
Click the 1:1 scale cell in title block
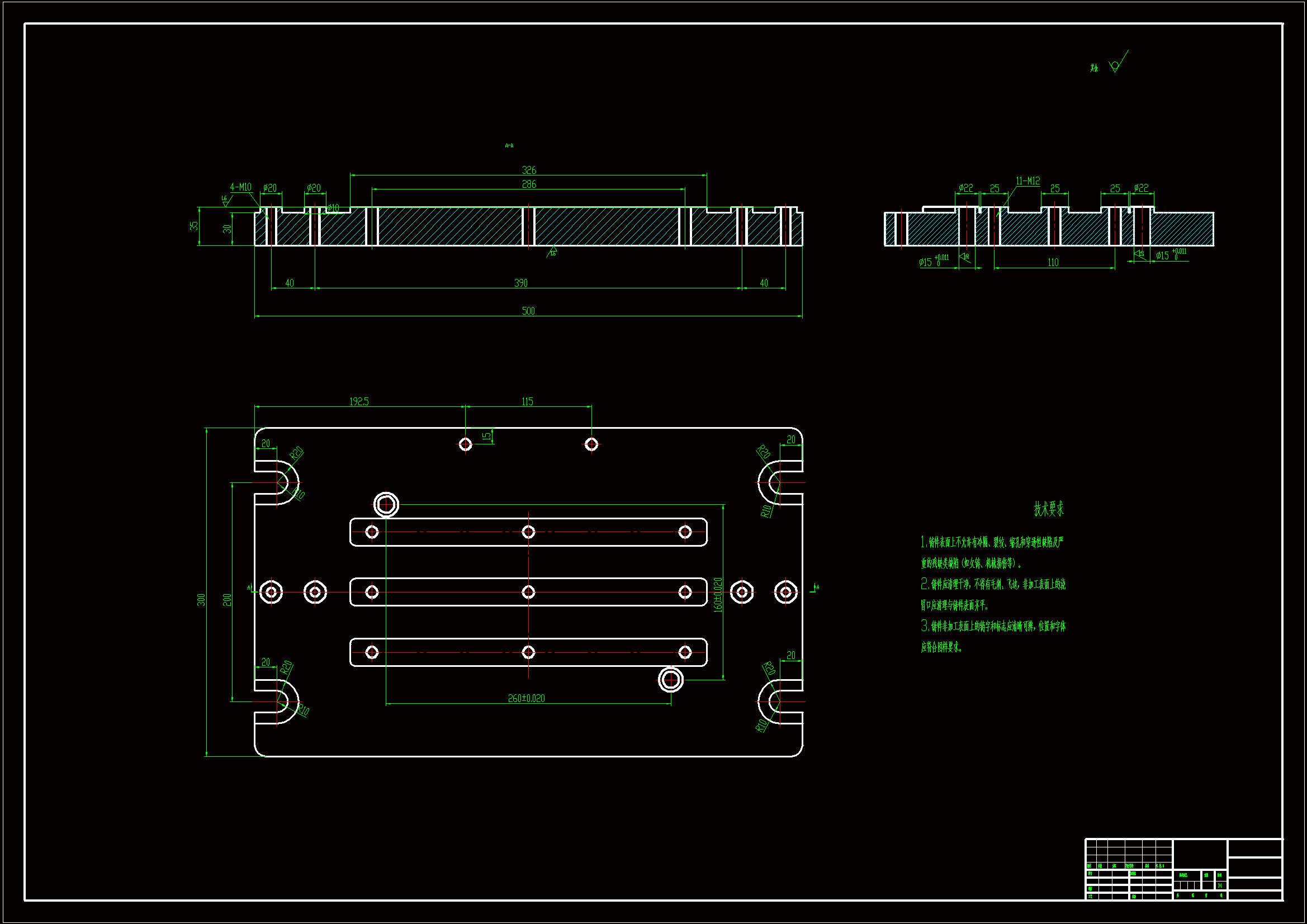coord(1220,885)
